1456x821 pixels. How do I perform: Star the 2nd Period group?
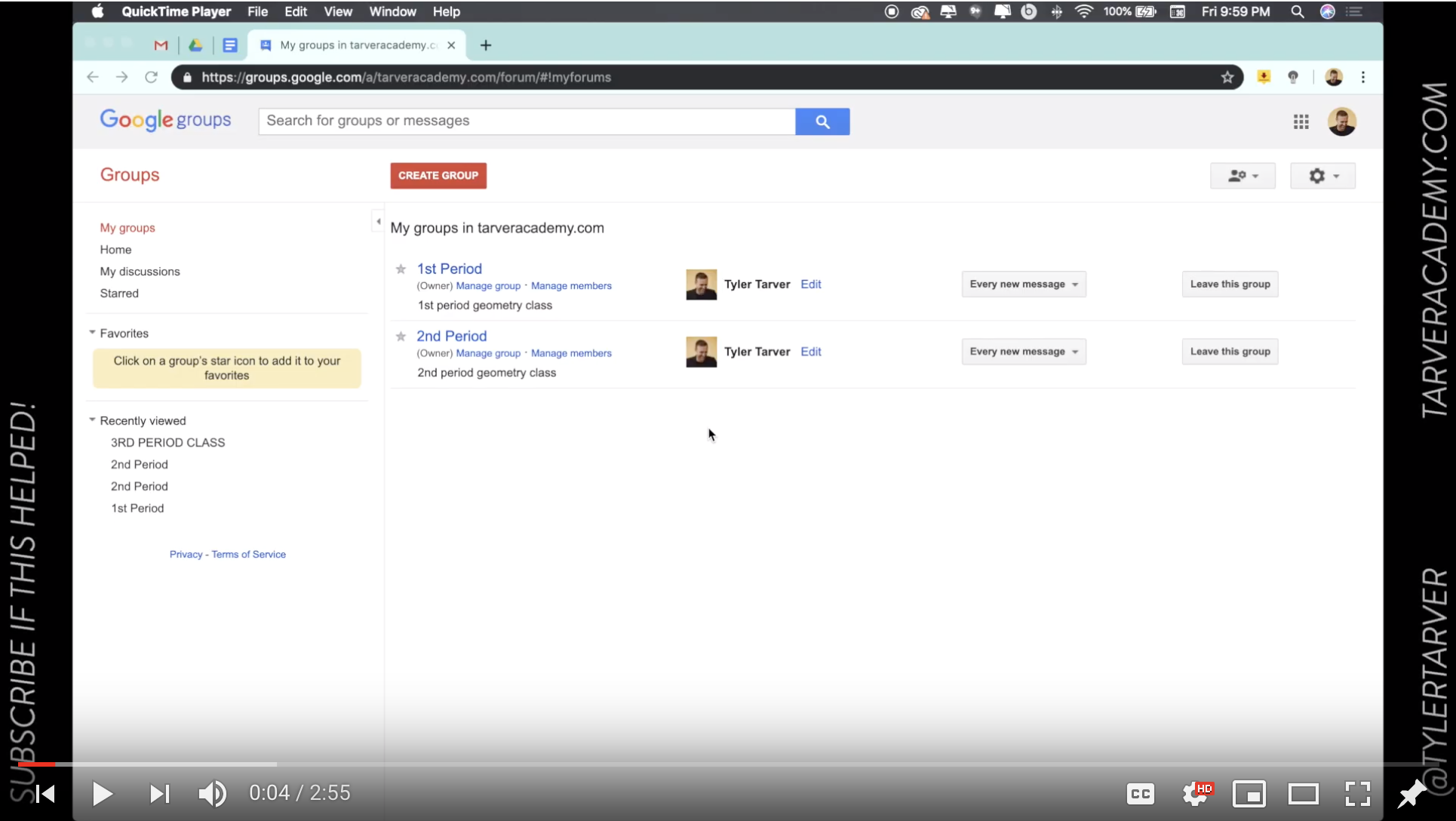tap(401, 337)
